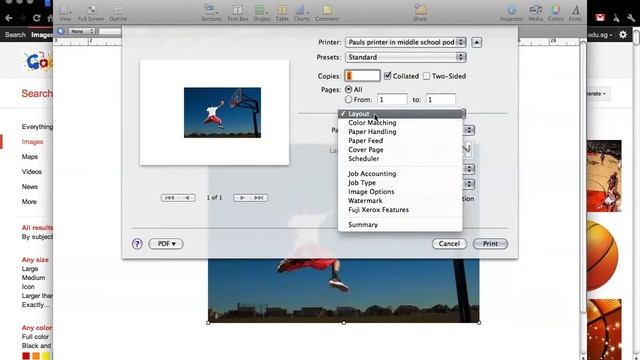Open basketball court image result thumbnail
The image size is (640, 360).
[604, 176]
